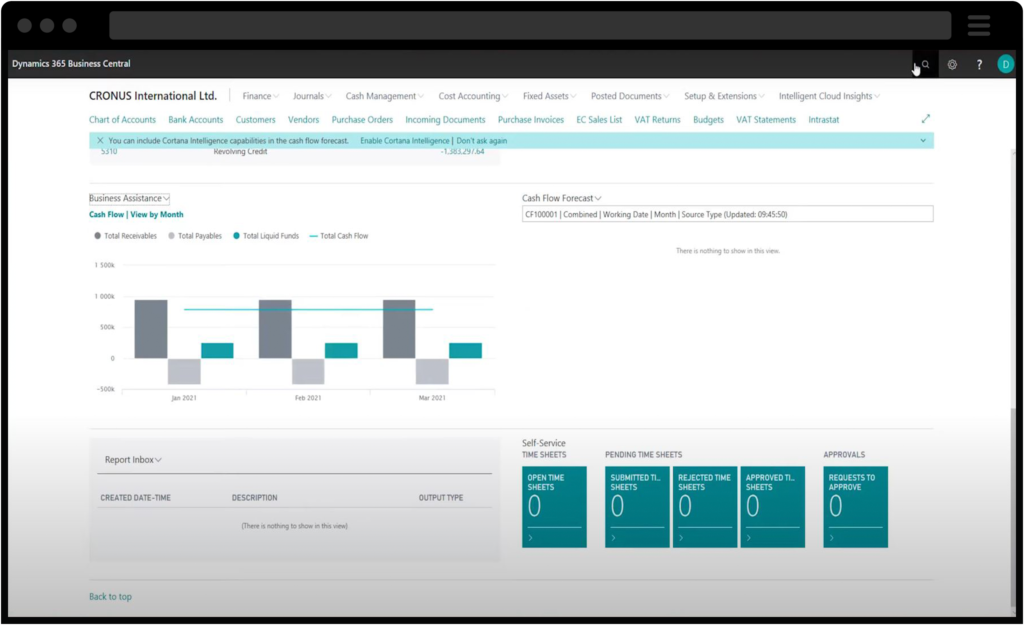Sort by Created Date-Time column

(x=135, y=498)
